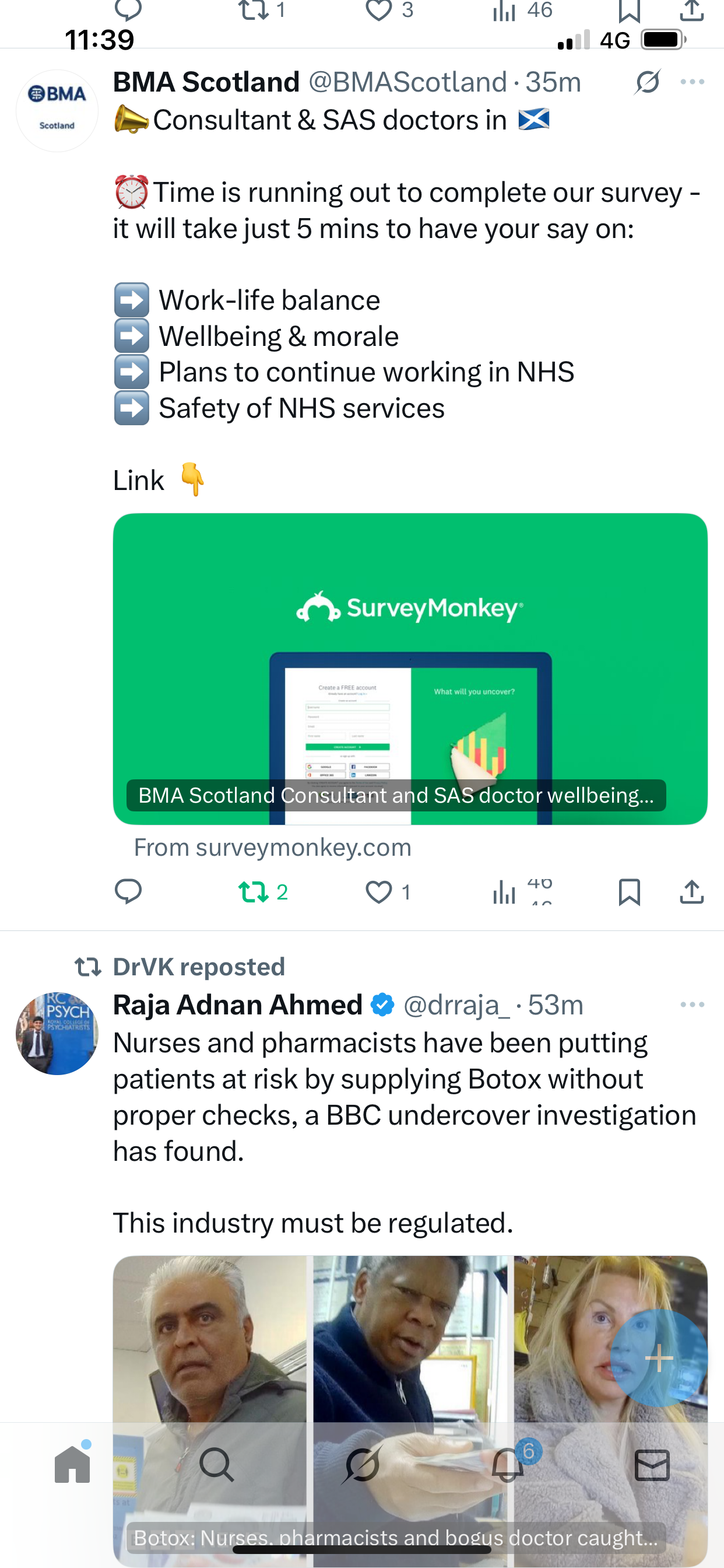Open Grok in bottom navigation
This screenshot has width=724, height=1568.
point(362,1465)
